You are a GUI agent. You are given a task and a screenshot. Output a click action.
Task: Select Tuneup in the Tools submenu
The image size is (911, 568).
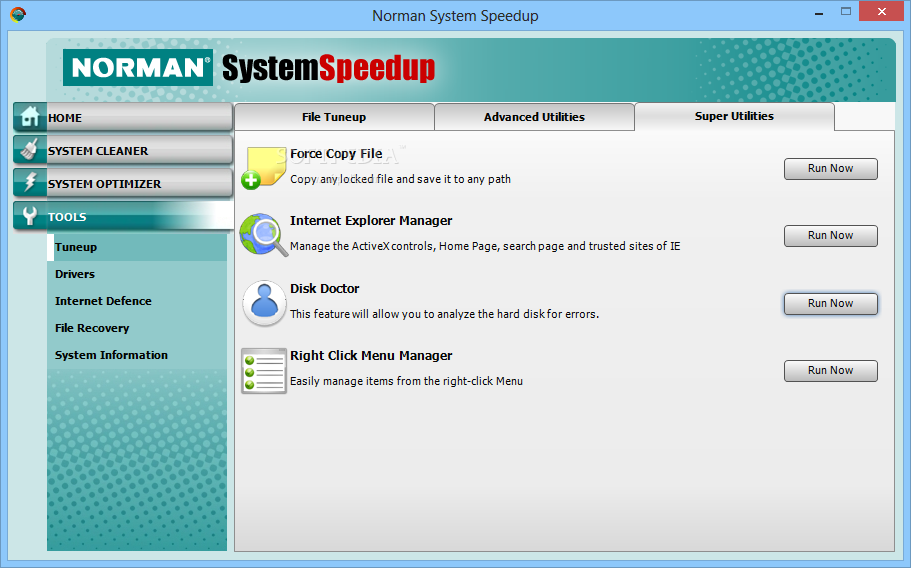137,247
